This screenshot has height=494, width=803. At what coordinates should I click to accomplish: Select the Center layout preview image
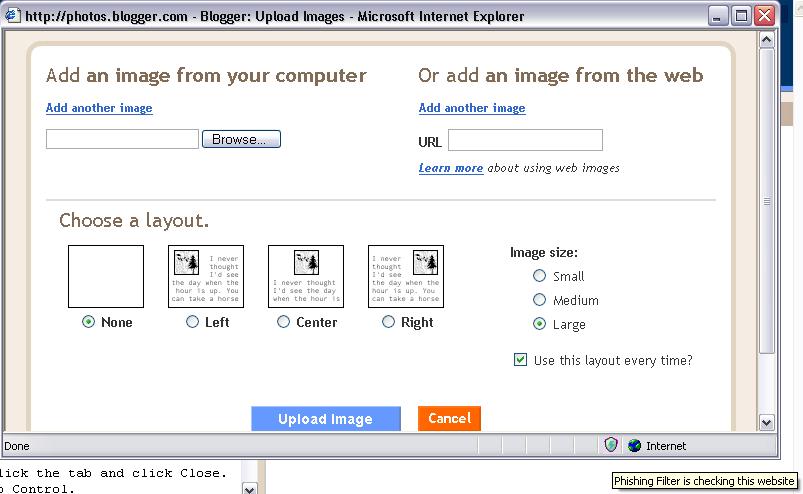(305, 276)
